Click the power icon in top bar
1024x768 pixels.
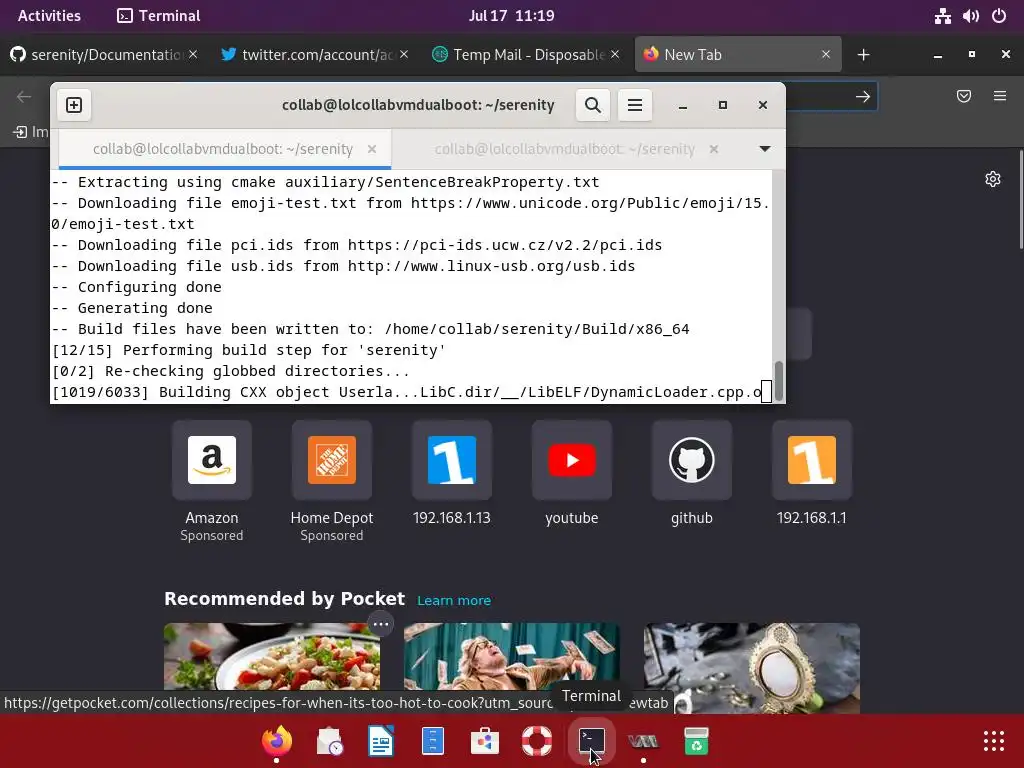point(999,16)
